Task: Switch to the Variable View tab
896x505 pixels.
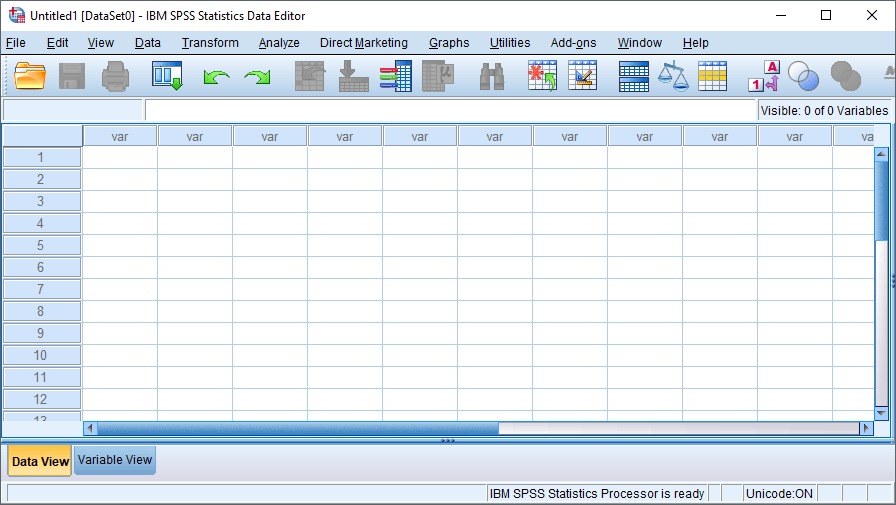Action: point(115,460)
